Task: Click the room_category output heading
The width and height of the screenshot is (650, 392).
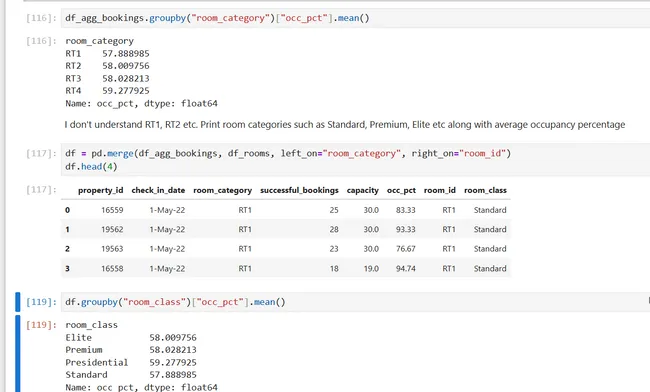Action: (99, 41)
